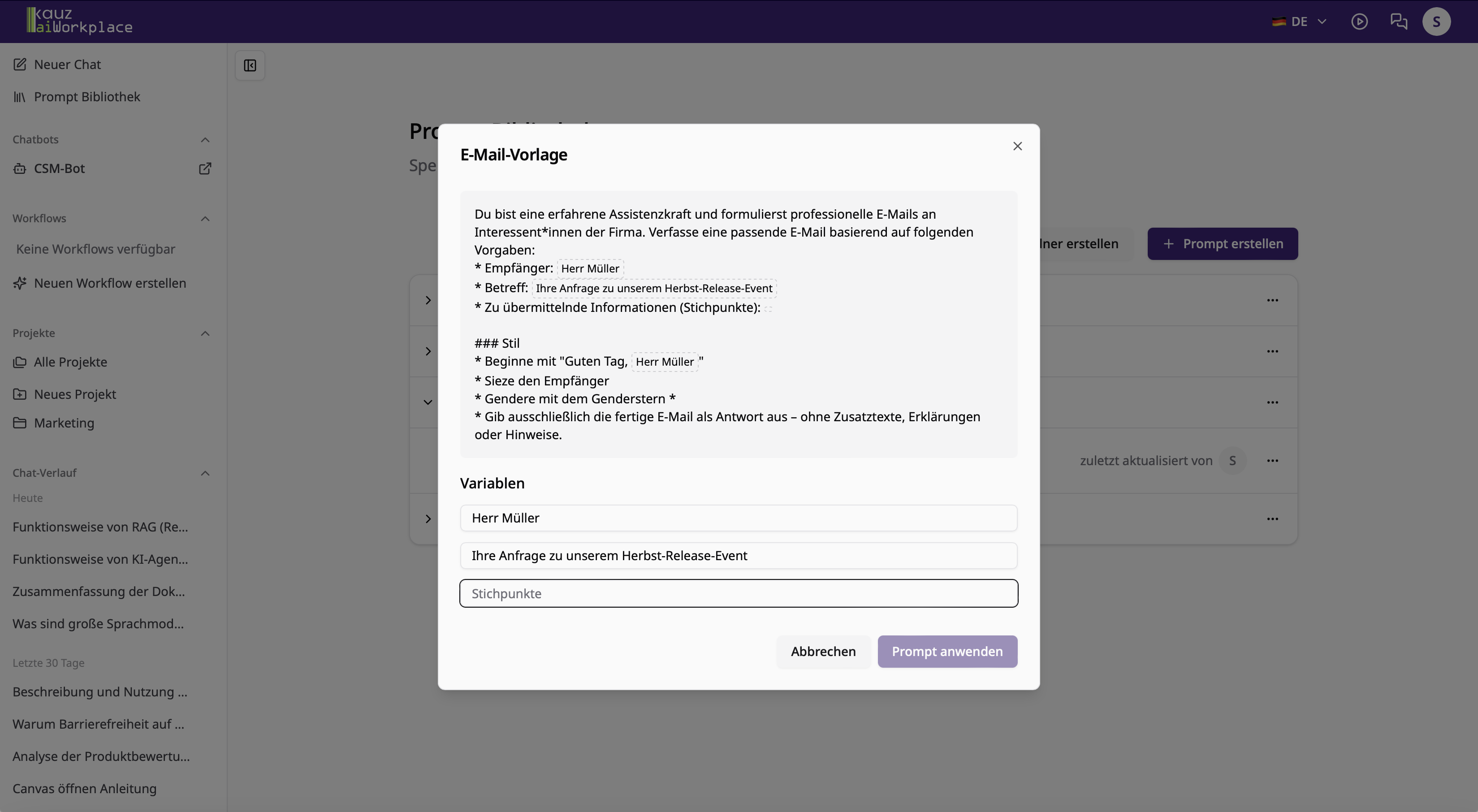
Task: Start a Neuer Chat from the sidebar
Action: pos(67,64)
